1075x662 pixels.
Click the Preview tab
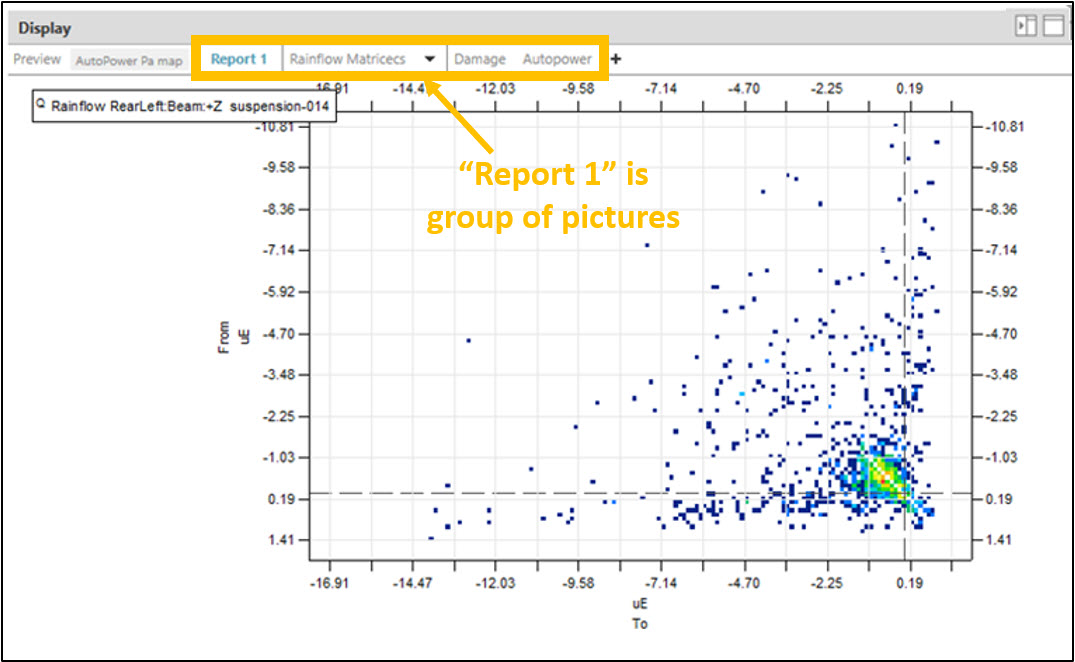click(37, 59)
